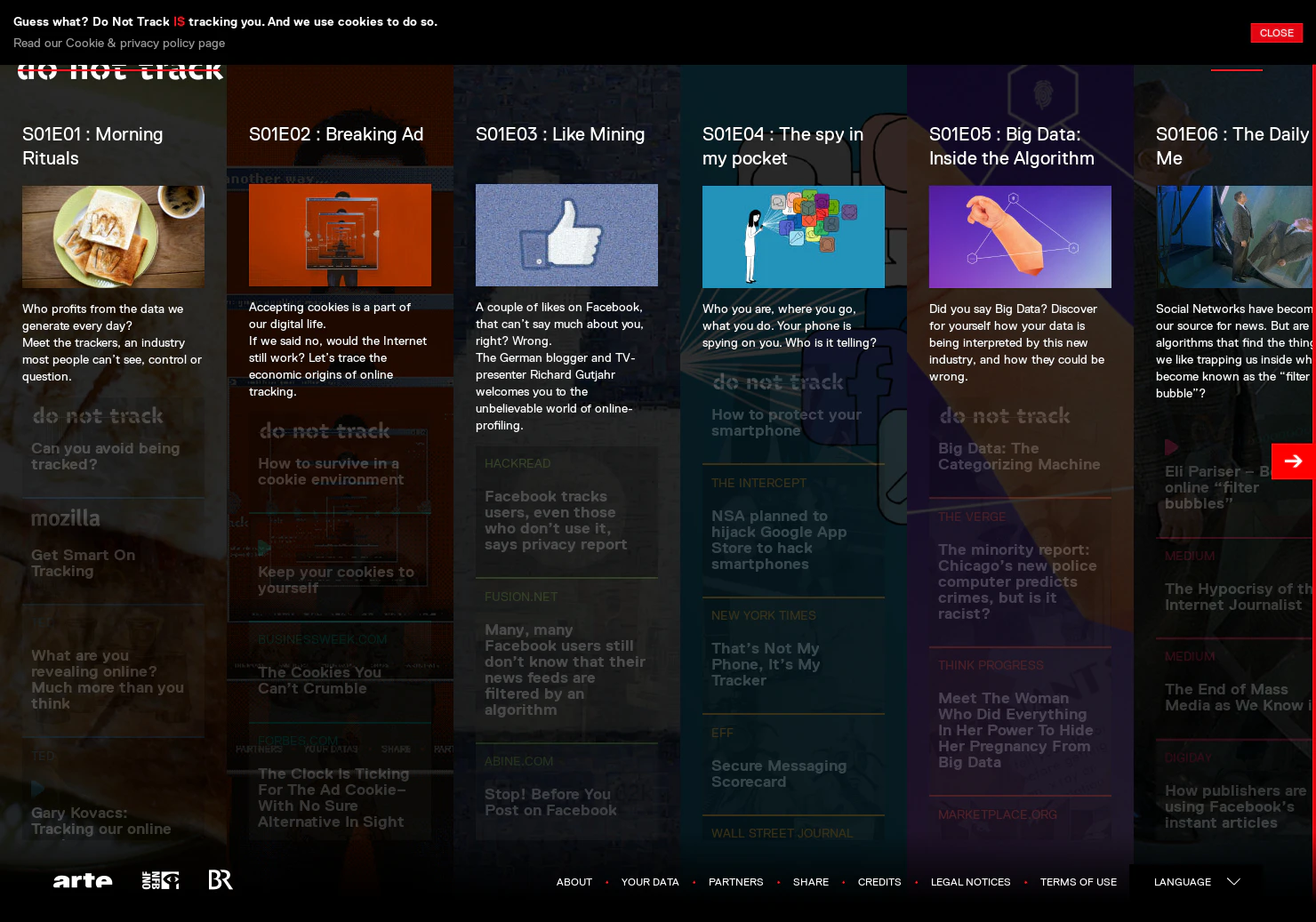Open the S01E02 Breaking Ad orange thumbnail
The height and width of the screenshot is (922, 1316).
pos(340,235)
